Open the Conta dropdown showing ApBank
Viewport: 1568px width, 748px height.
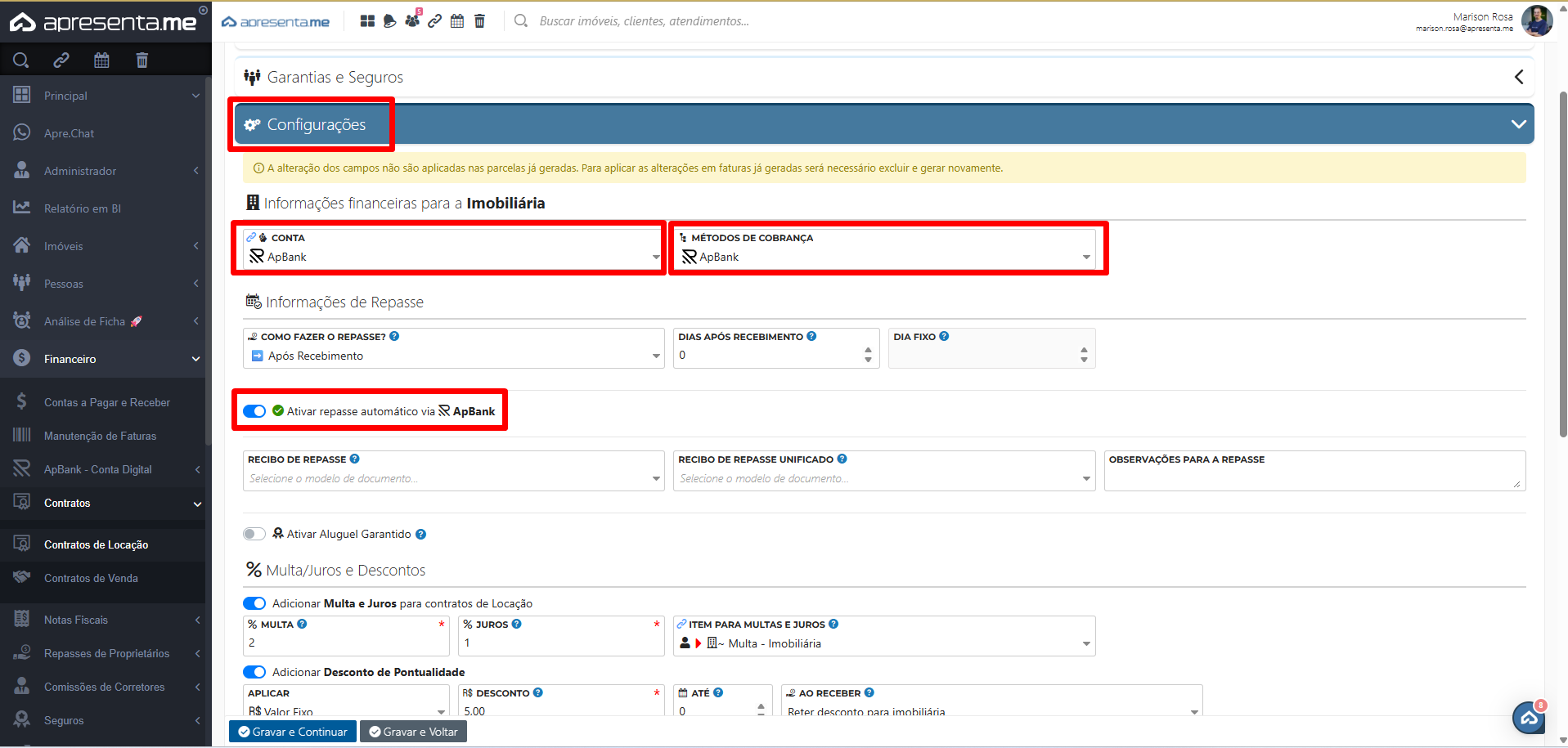tap(453, 257)
